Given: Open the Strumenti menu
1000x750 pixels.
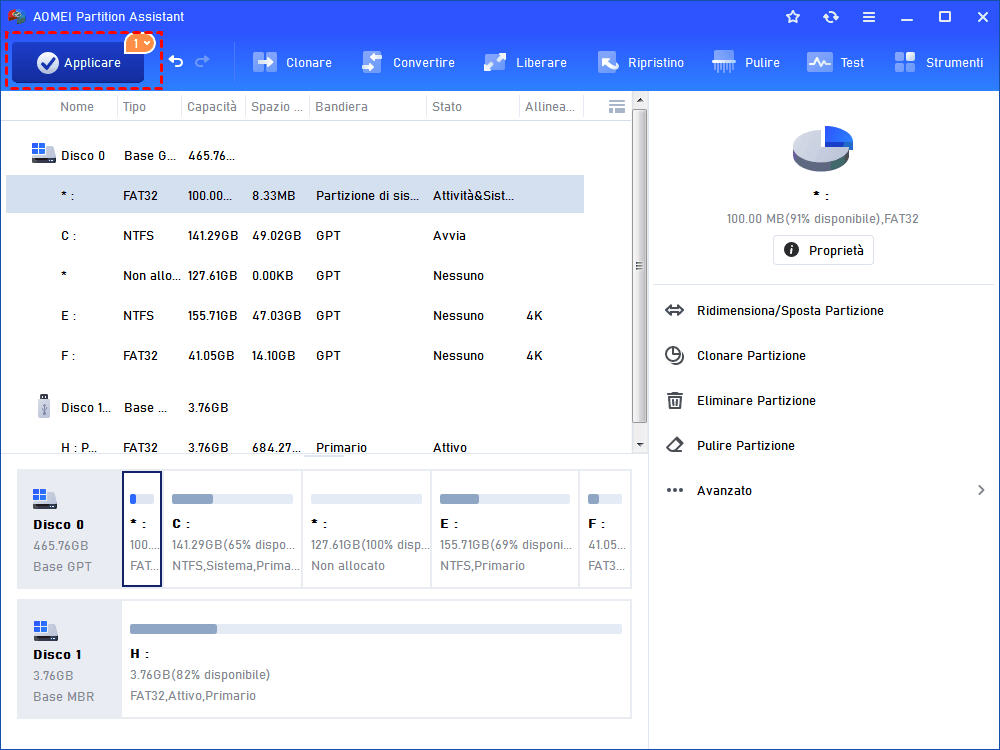Looking at the screenshot, I should click(938, 62).
